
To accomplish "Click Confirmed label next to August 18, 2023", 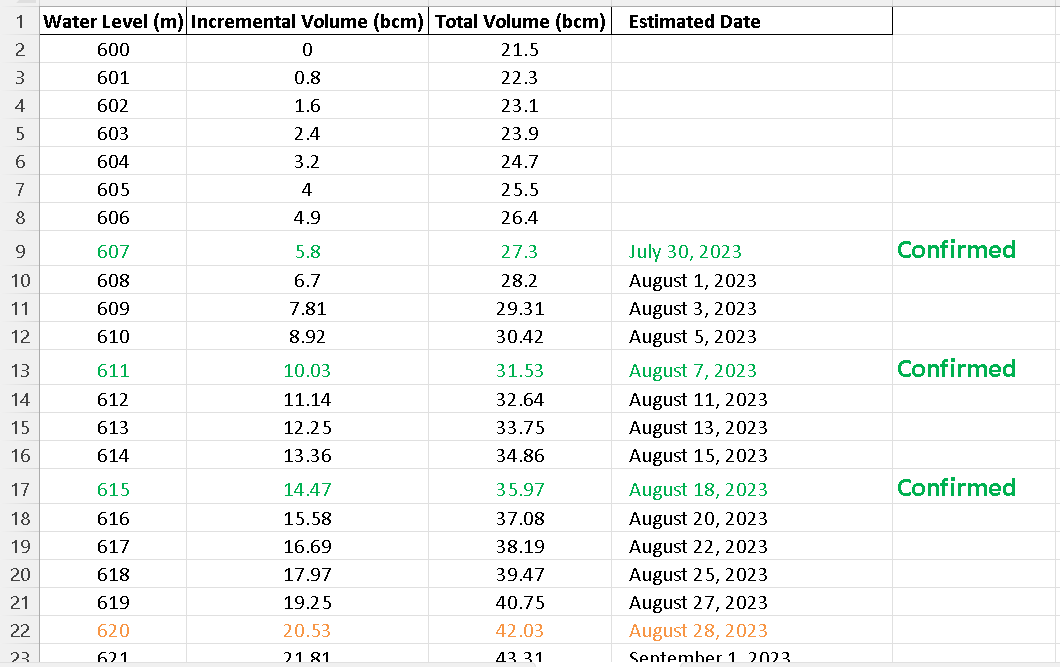I will coord(956,488).
